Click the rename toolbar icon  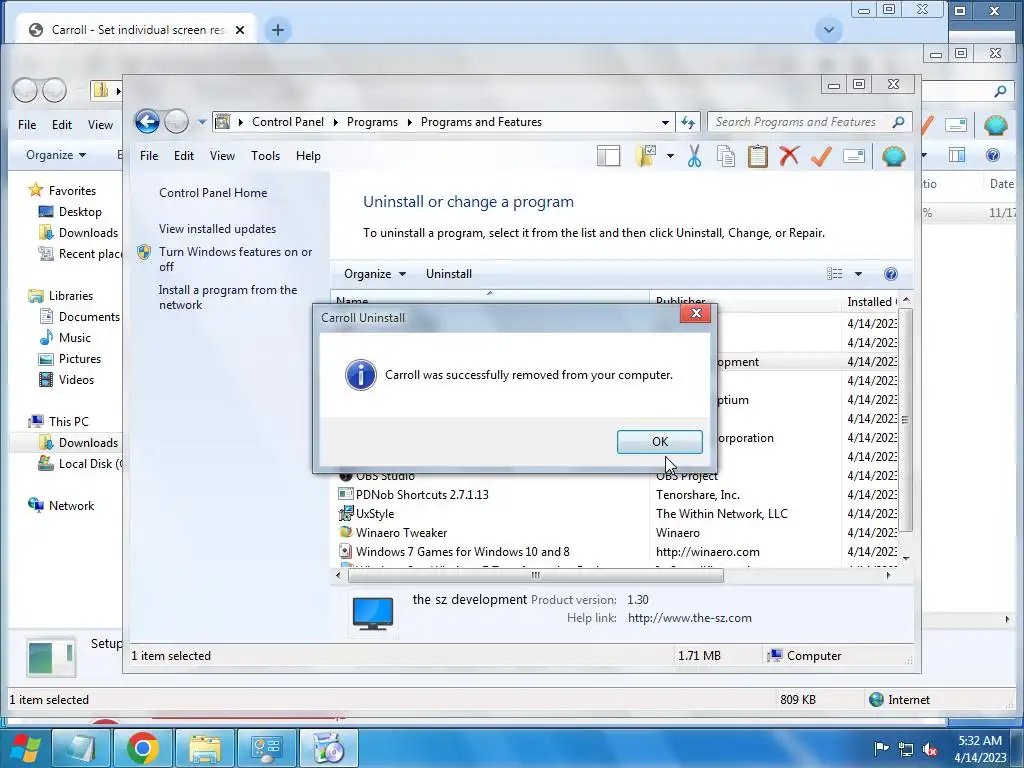(853, 156)
